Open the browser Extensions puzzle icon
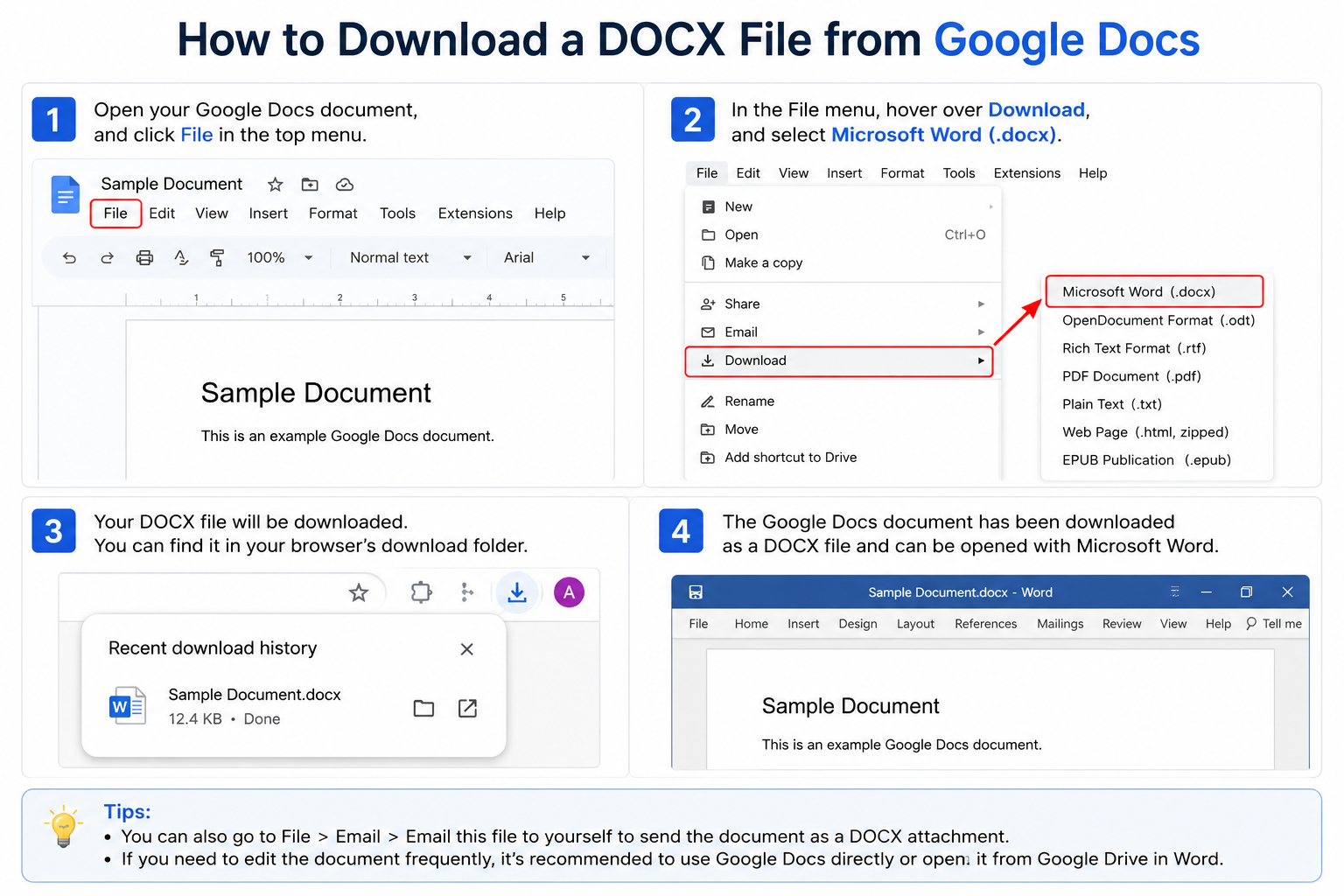The width and height of the screenshot is (1344, 896). coord(422,593)
